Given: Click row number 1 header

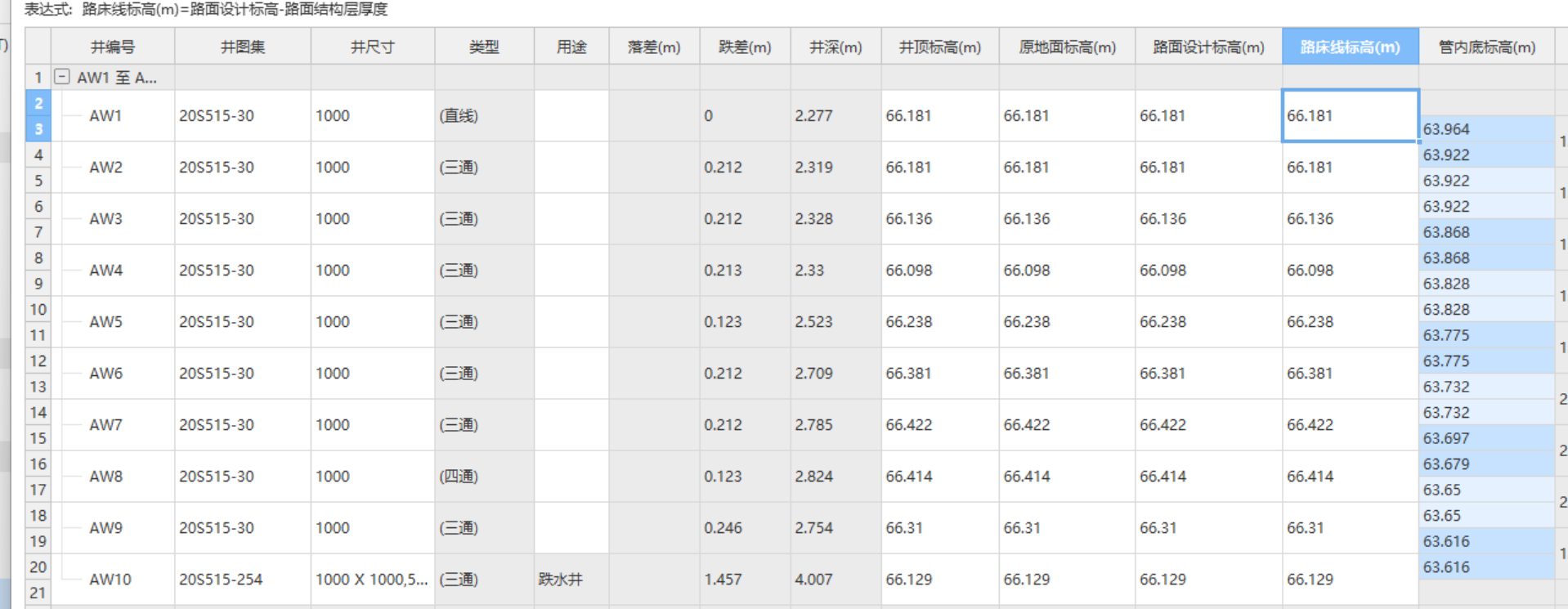Looking at the screenshot, I should coord(38,78).
